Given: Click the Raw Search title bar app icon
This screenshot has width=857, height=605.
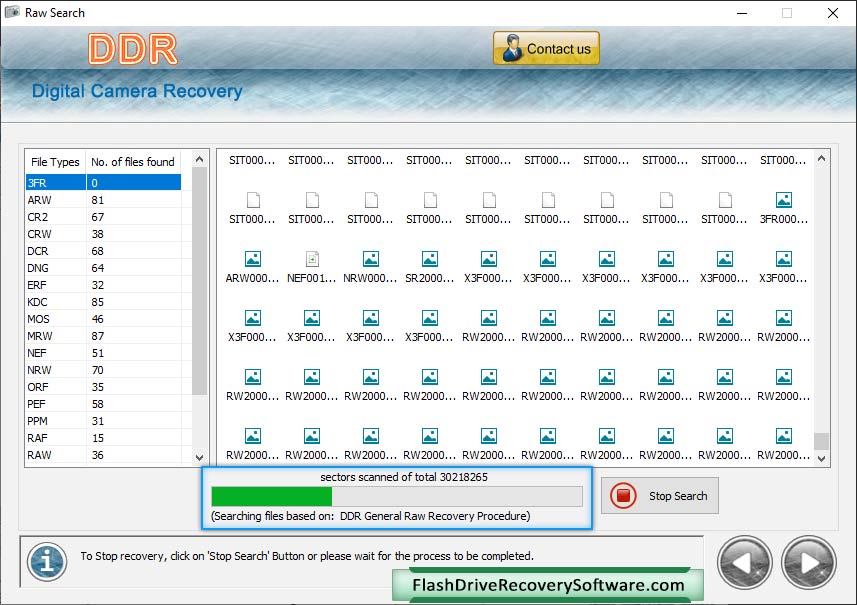Looking at the screenshot, I should [12, 12].
